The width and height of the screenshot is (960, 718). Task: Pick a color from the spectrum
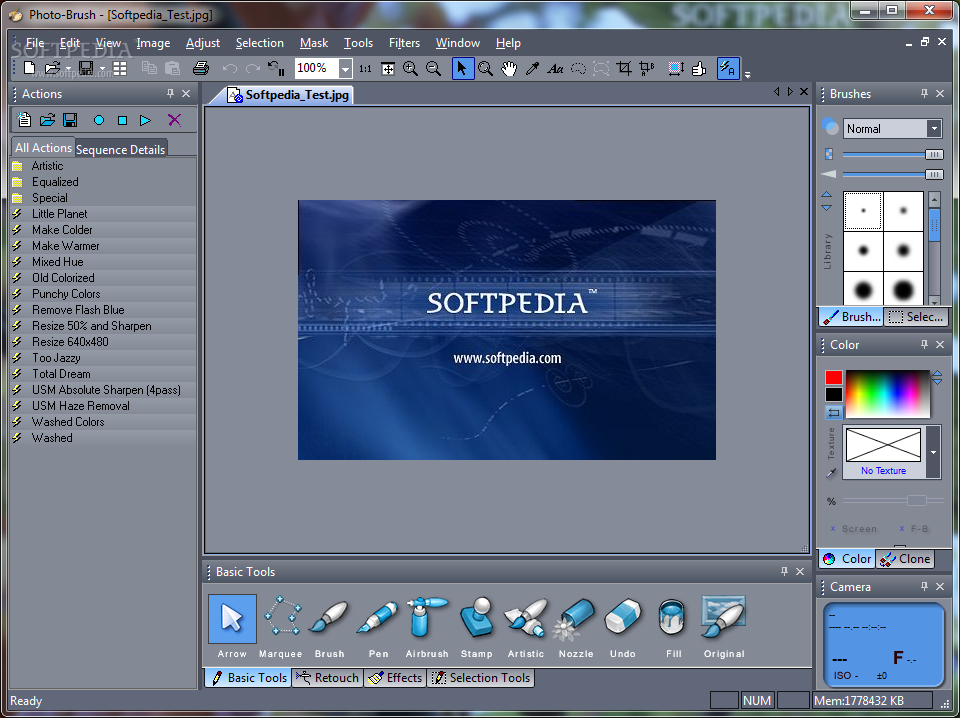pyautogui.click(x=888, y=394)
